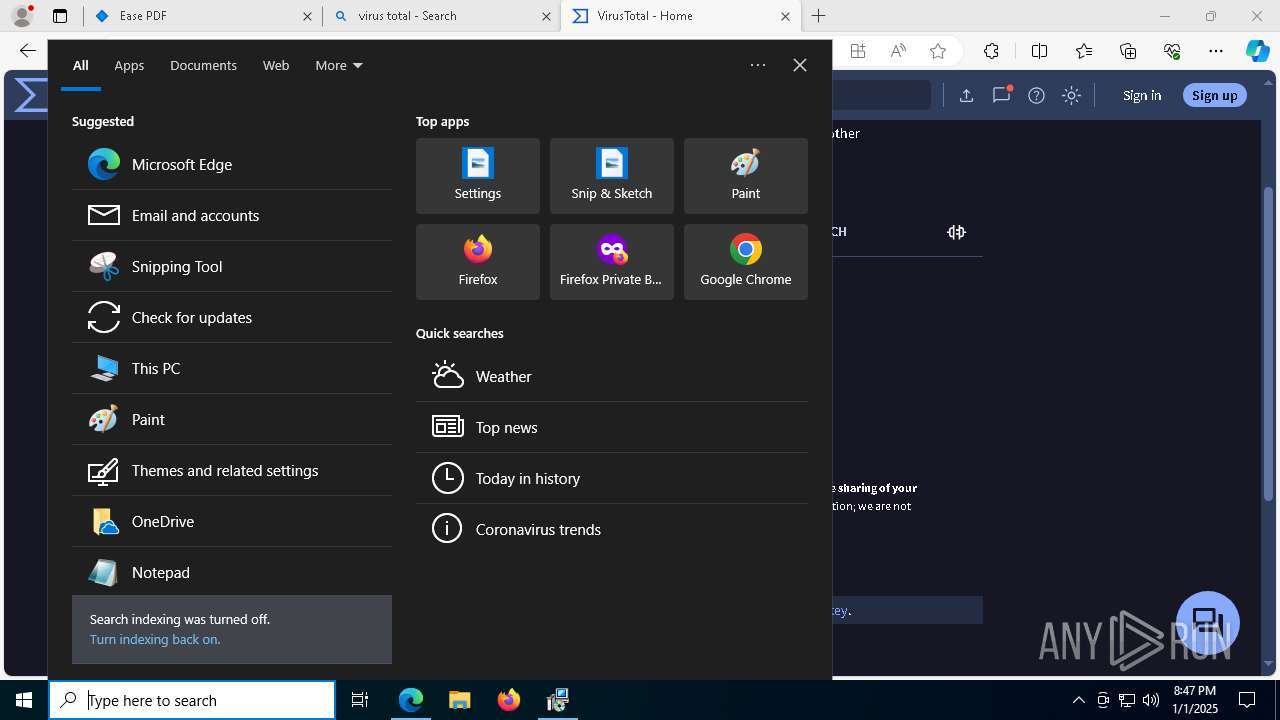Focus the Type here to search box
This screenshot has width=1280, height=720.
(192, 700)
